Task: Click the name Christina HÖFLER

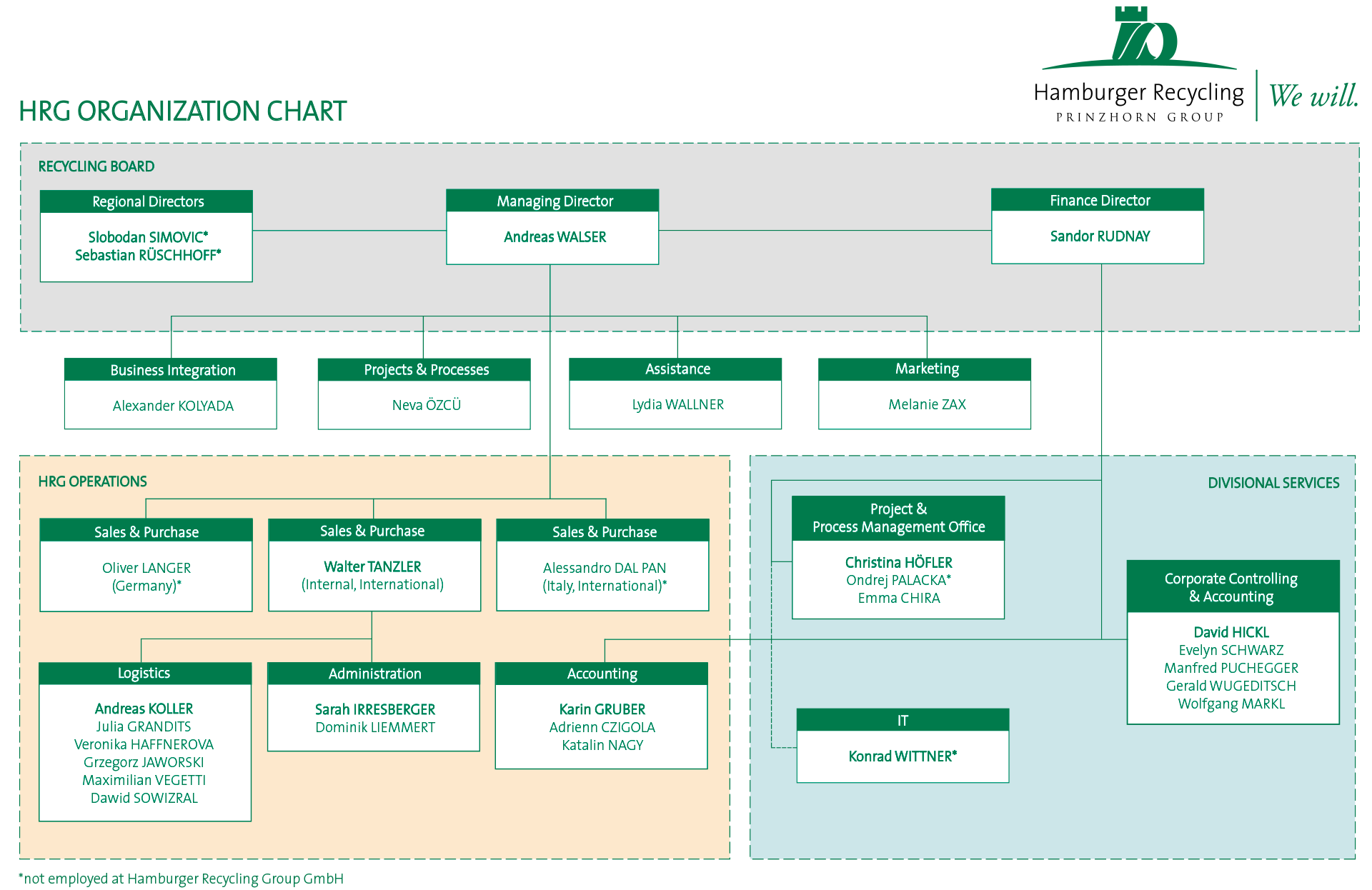Action: tap(899, 563)
